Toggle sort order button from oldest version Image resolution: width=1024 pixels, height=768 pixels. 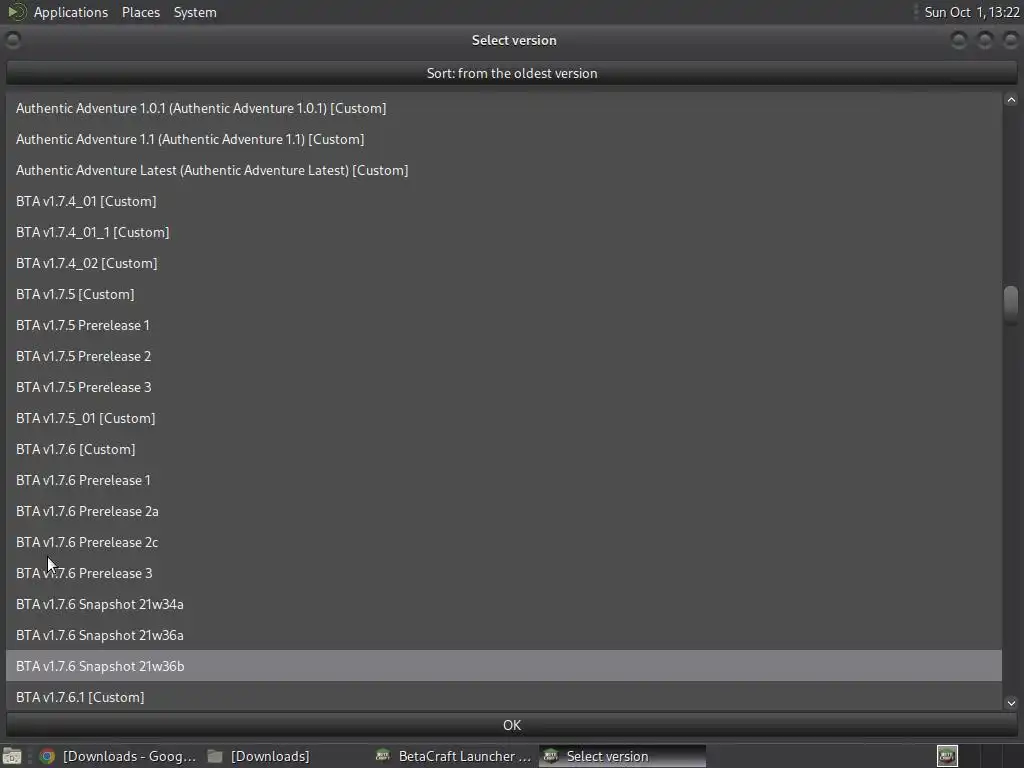[511, 73]
